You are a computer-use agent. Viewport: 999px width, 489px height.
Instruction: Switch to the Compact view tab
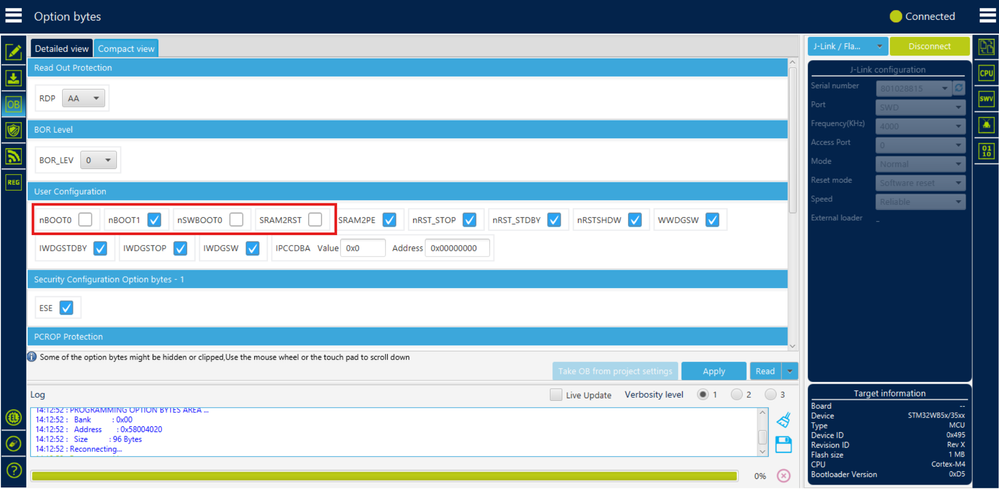click(x=126, y=48)
